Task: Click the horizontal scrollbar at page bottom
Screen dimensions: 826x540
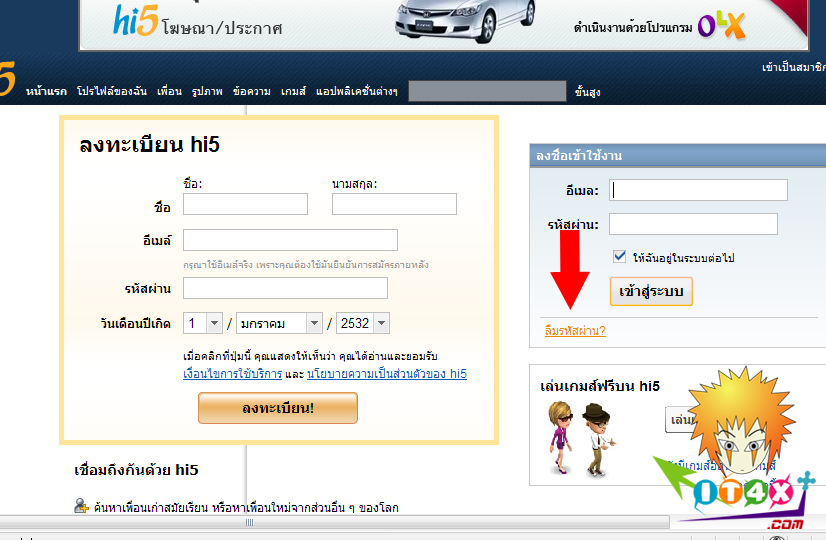Action: 335,523
